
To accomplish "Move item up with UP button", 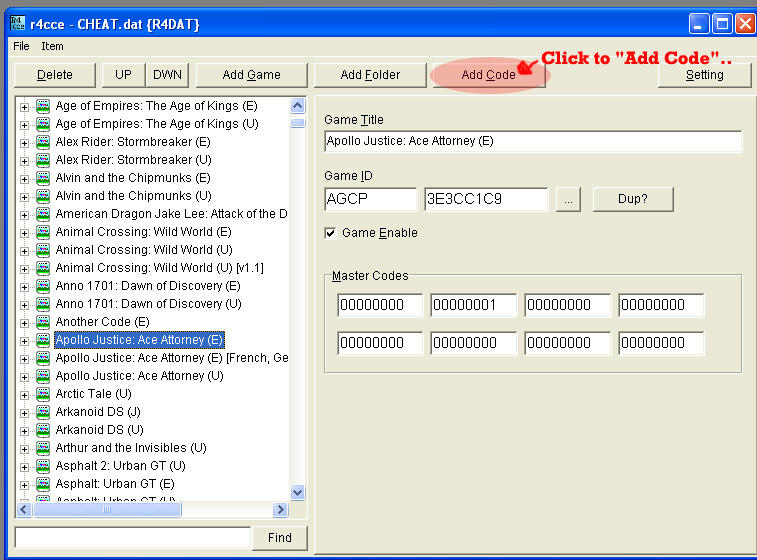I will [x=123, y=75].
